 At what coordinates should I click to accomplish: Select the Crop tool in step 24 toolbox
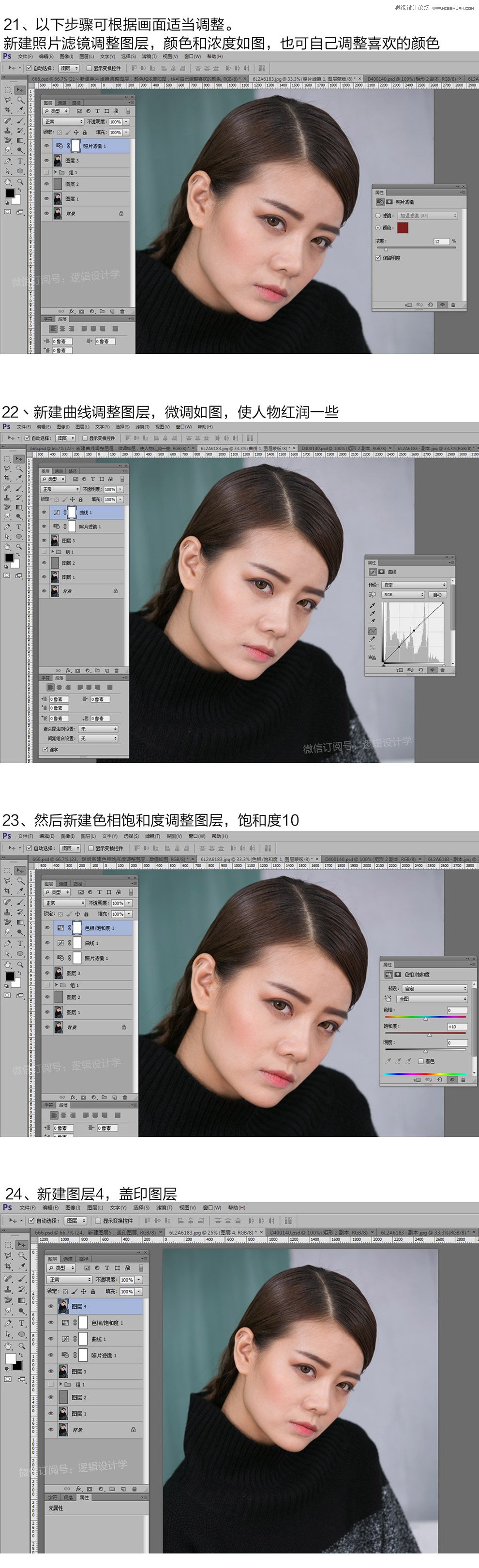[8, 1266]
